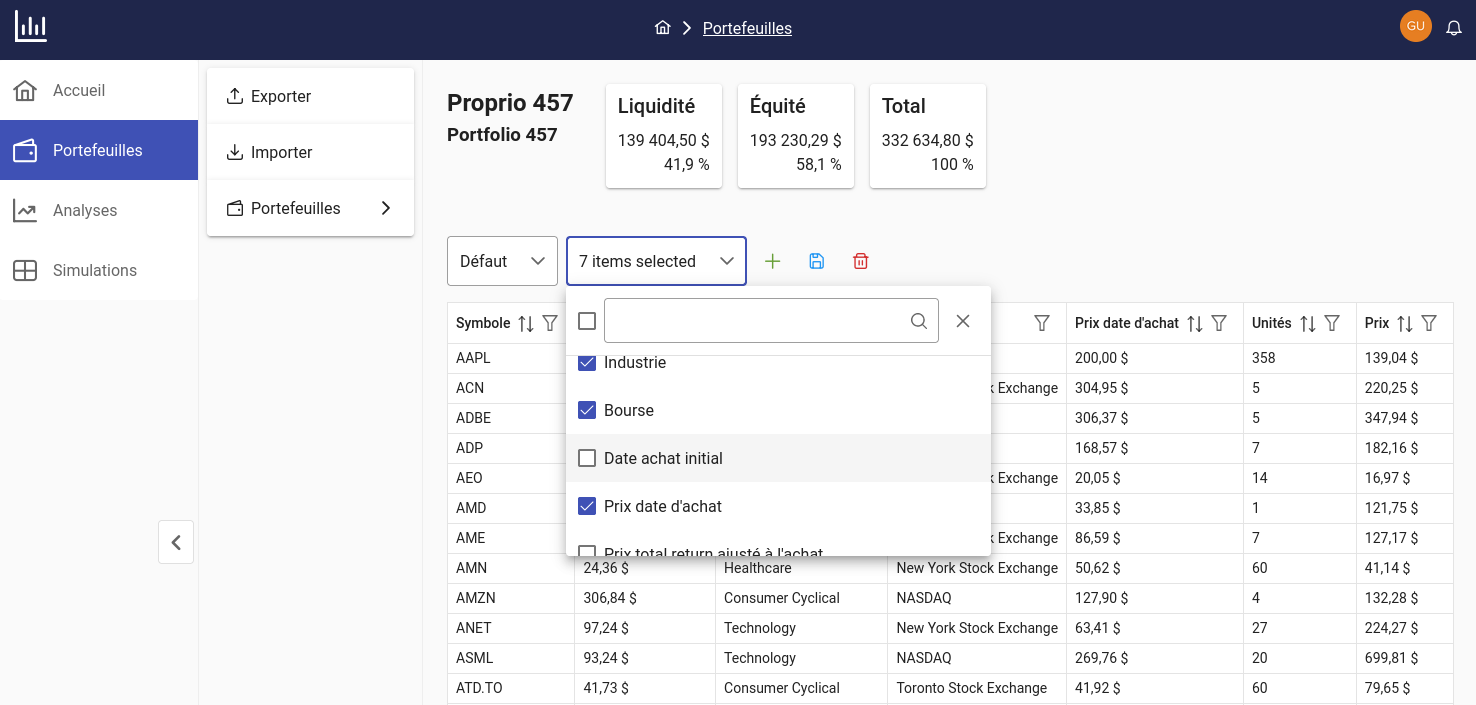Delete the view using the red trash icon

860,261
